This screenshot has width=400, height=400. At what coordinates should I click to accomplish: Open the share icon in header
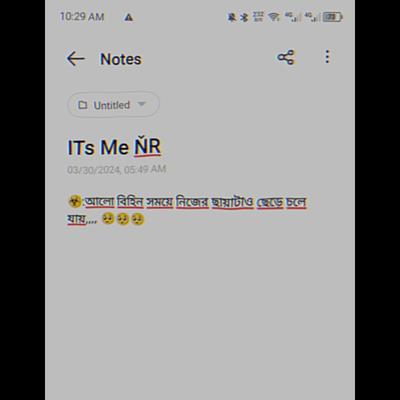pos(286,57)
